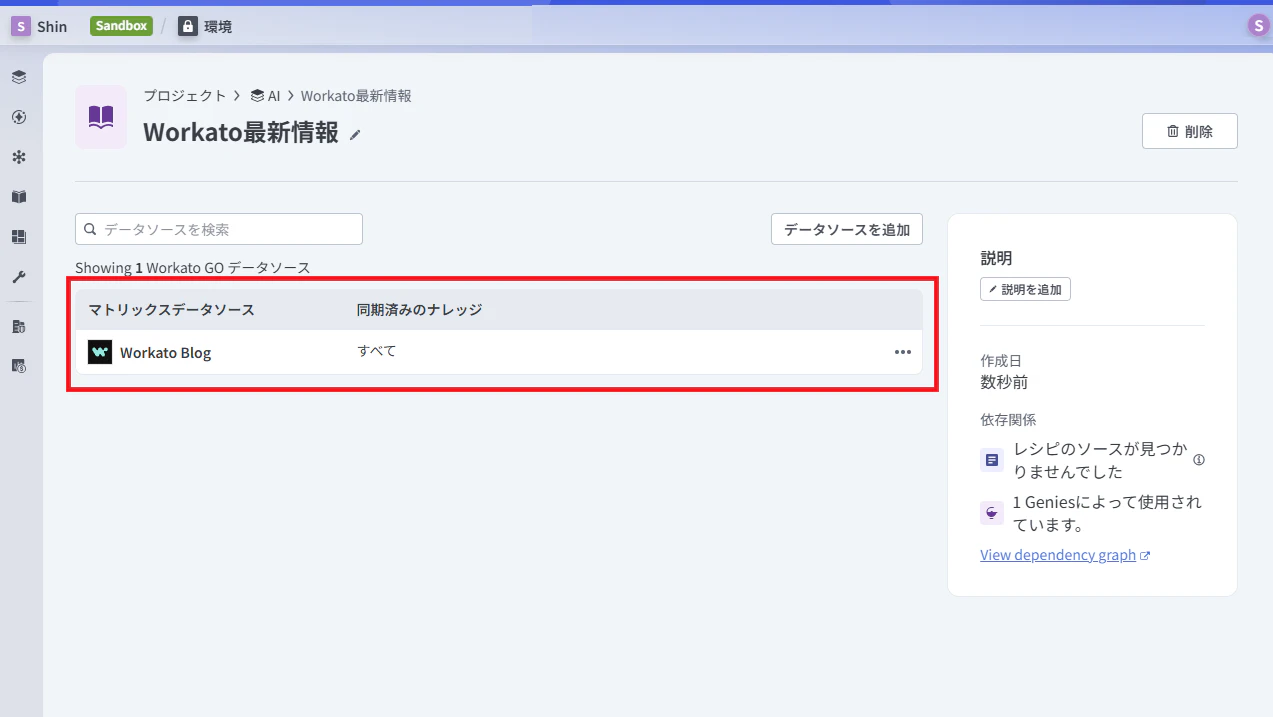
Task: Click the lock icon beside 環境
Action: (188, 26)
